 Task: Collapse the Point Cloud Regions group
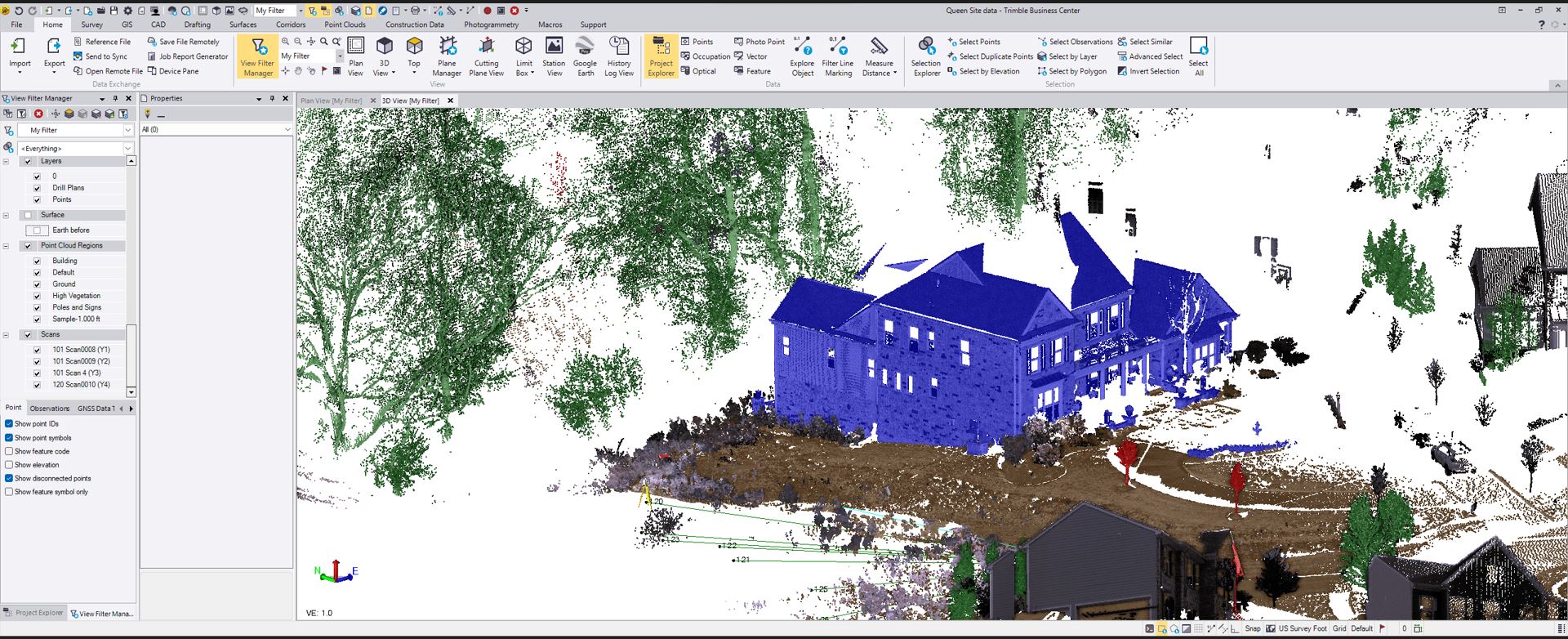[6, 246]
